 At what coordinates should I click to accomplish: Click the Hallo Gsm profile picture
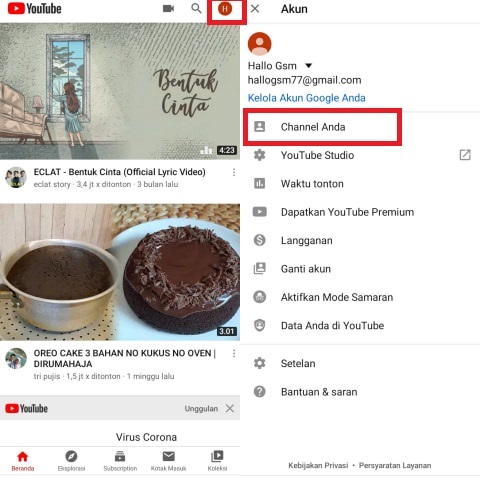click(x=260, y=44)
